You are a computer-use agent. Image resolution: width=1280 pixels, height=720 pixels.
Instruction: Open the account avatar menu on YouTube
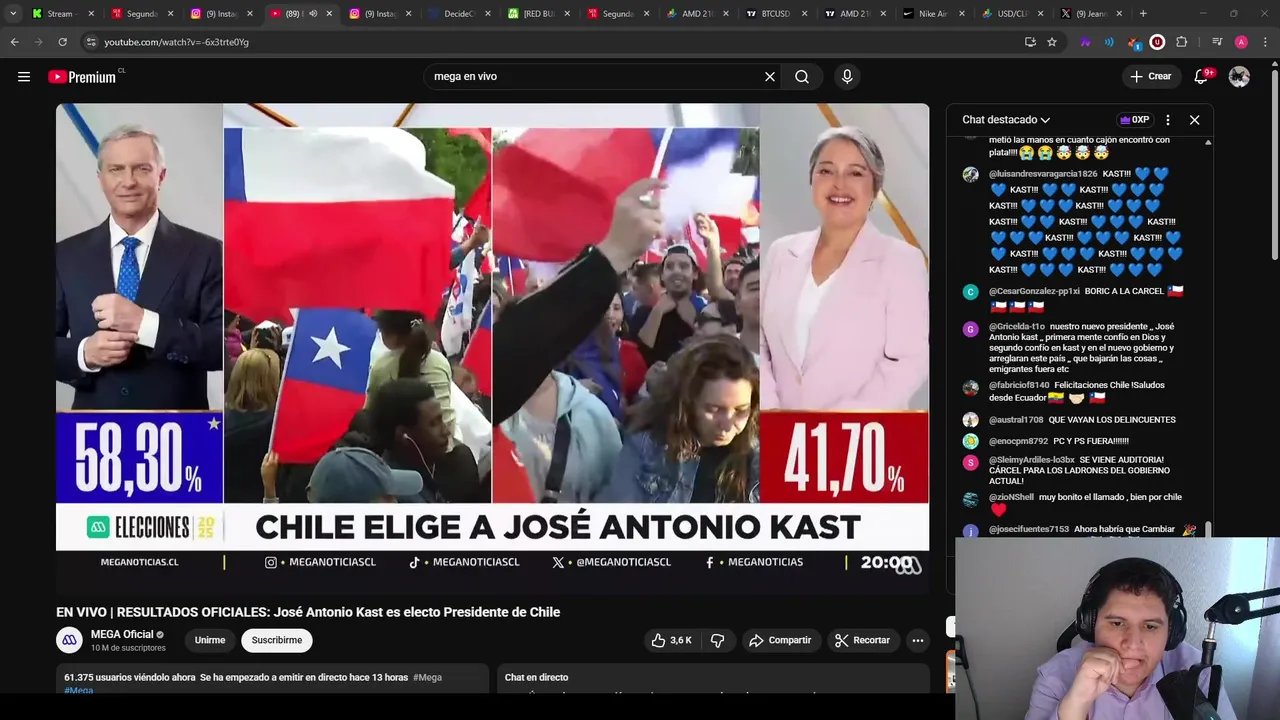click(x=1239, y=76)
